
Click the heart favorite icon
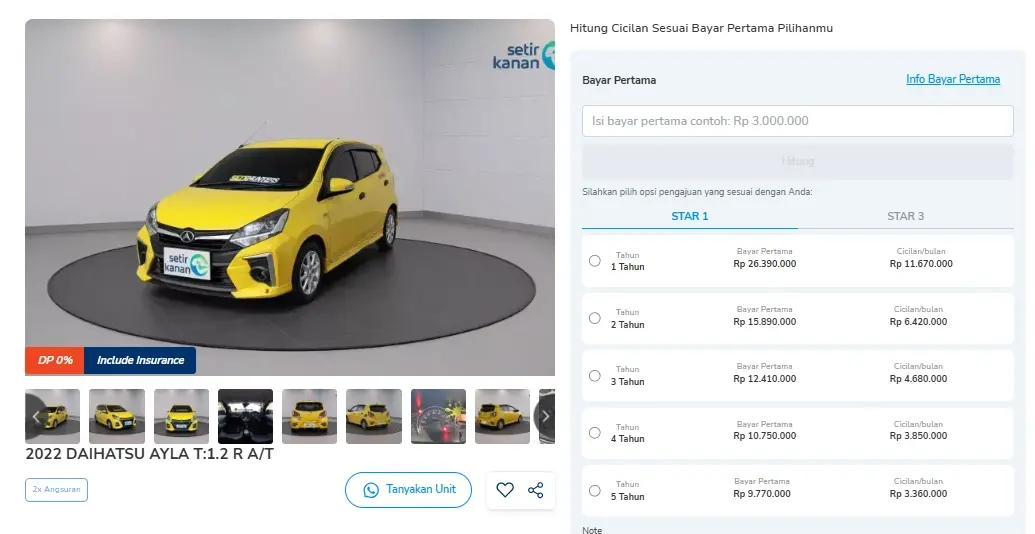(505, 490)
